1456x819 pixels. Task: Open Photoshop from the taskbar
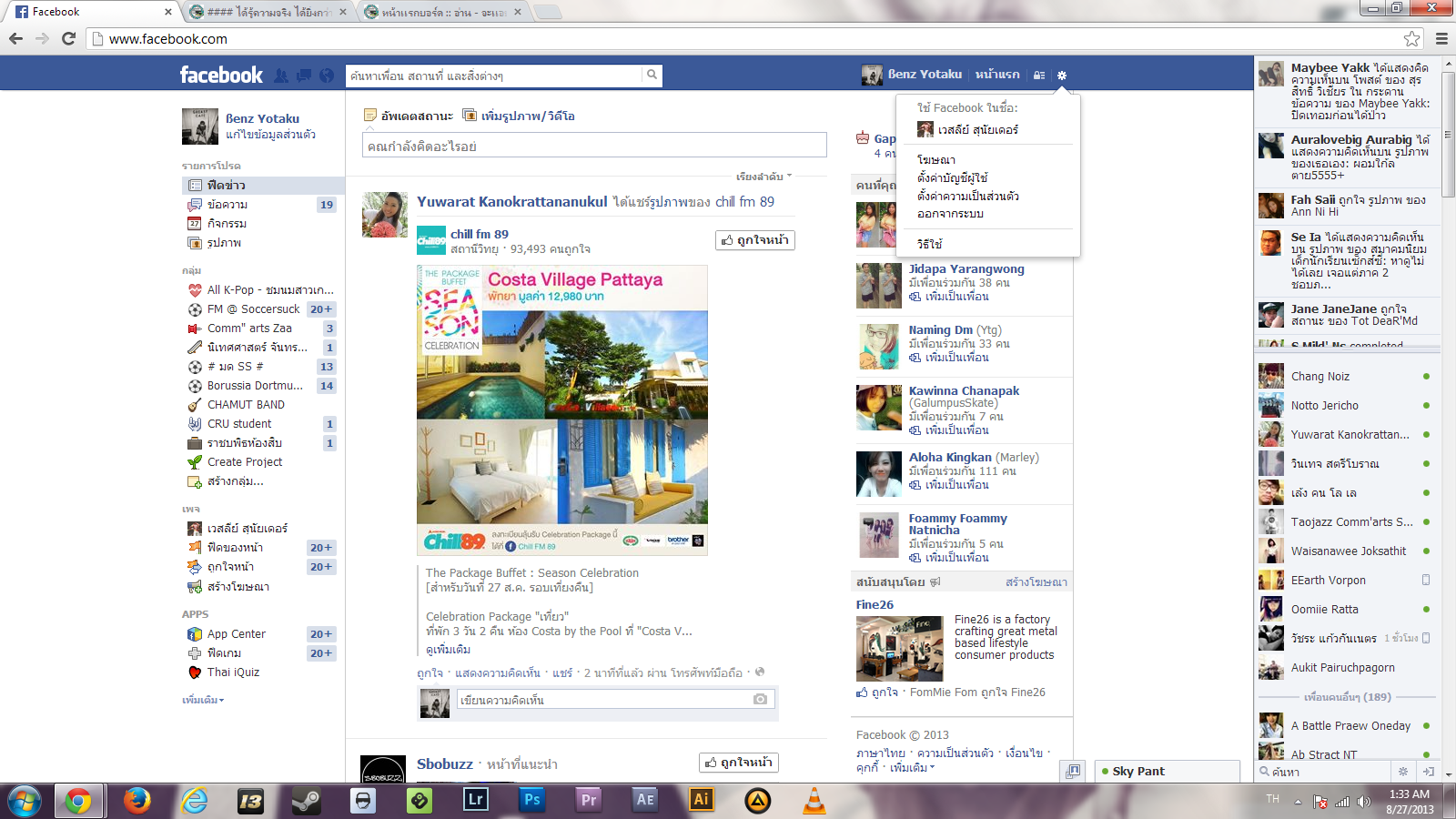pos(532,800)
